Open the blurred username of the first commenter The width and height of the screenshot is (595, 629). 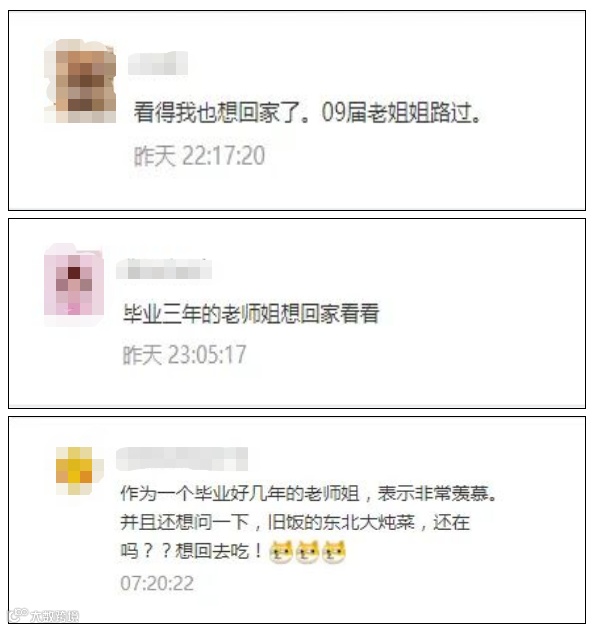coord(158,63)
